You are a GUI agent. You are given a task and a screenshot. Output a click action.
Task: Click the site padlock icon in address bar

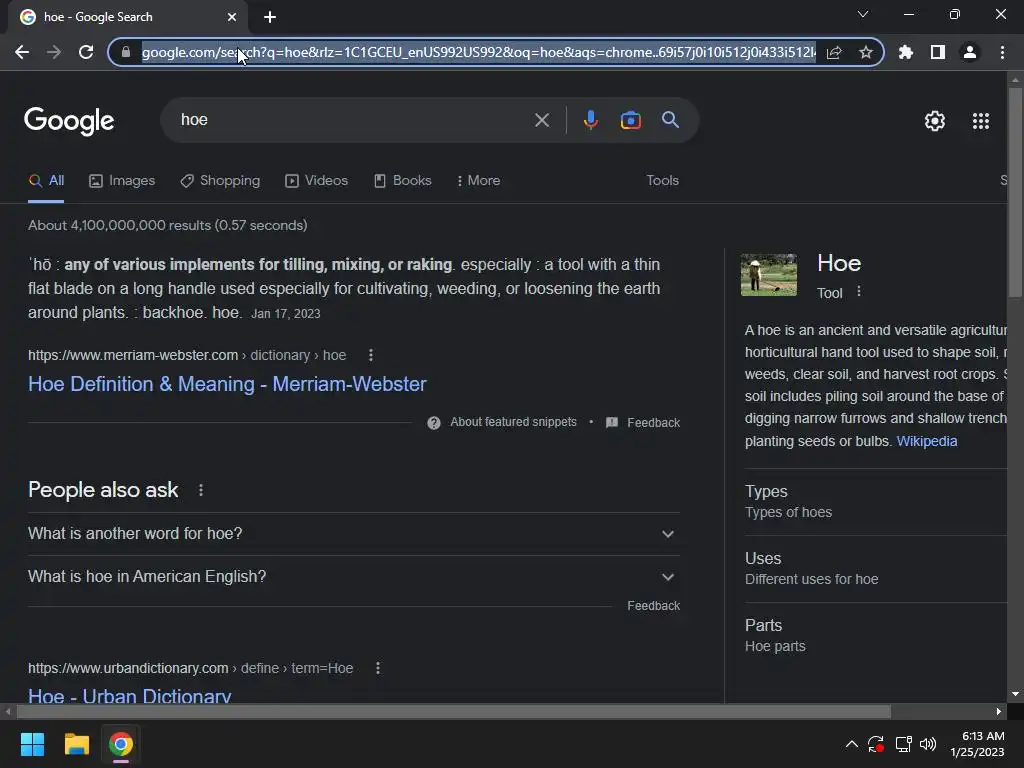(x=126, y=52)
